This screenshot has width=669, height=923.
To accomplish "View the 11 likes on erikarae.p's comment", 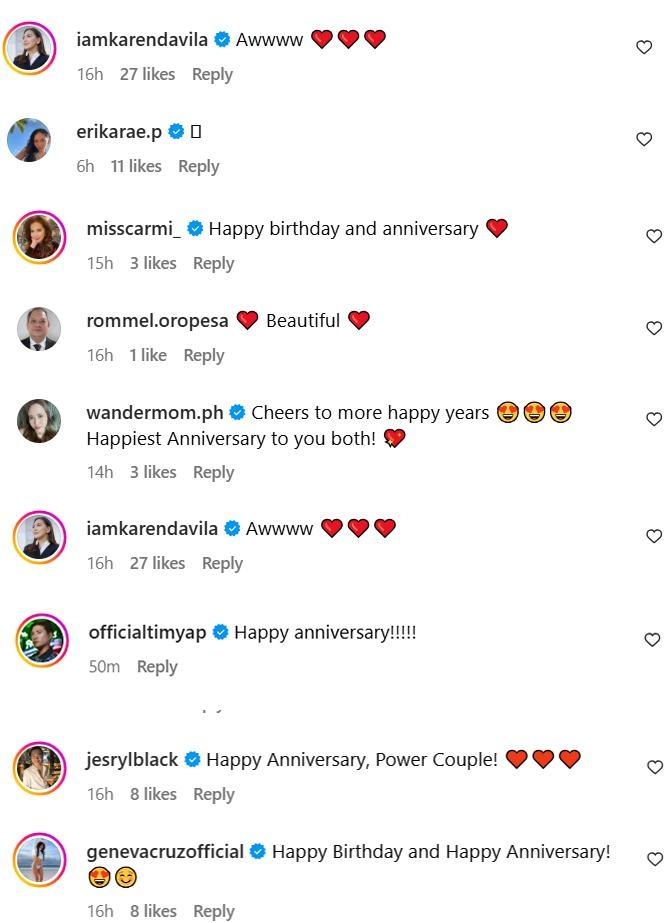I will pos(139,166).
